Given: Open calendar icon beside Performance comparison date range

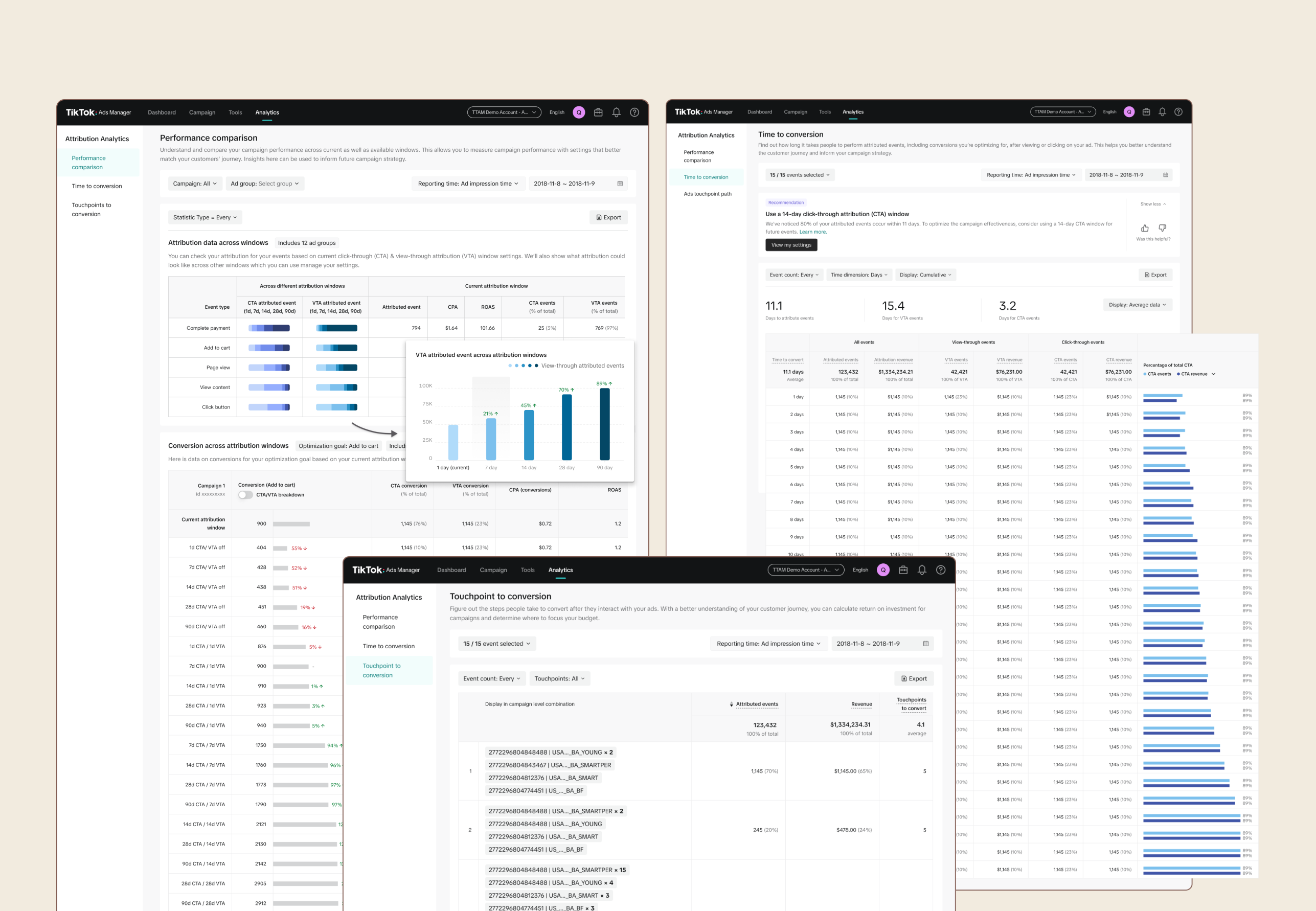Looking at the screenshot, I should (620, 184).
